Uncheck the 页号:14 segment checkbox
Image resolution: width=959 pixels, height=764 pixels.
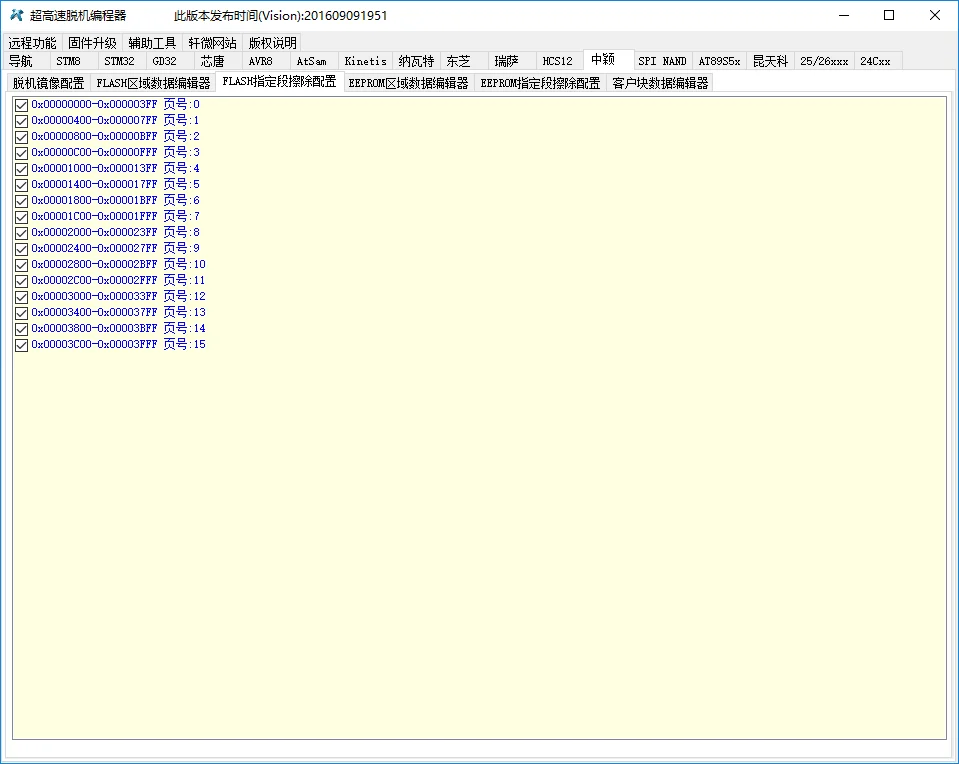pyautogui.click(x=21, y=329)
